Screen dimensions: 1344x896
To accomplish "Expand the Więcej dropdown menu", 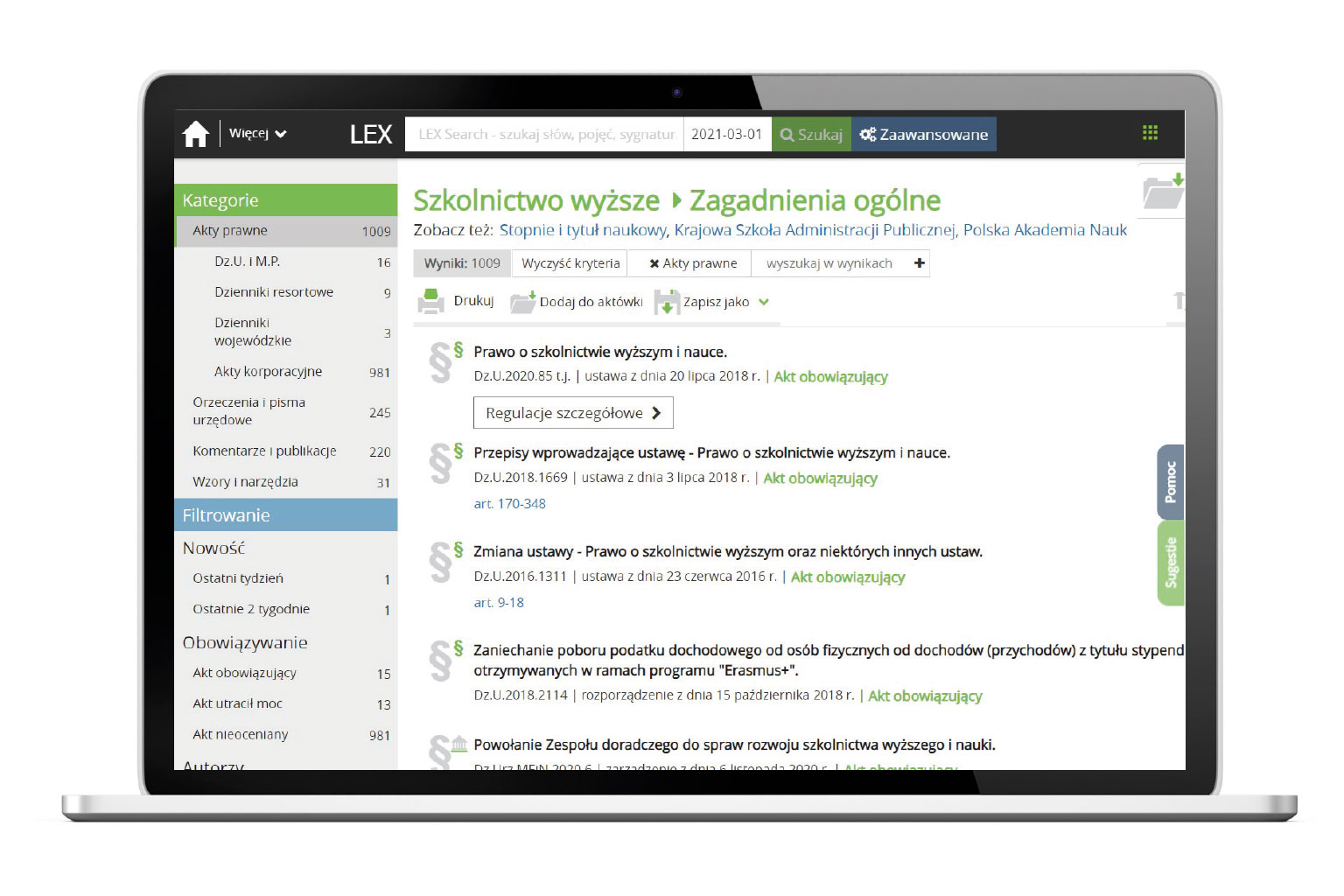I will click(257, 134).
